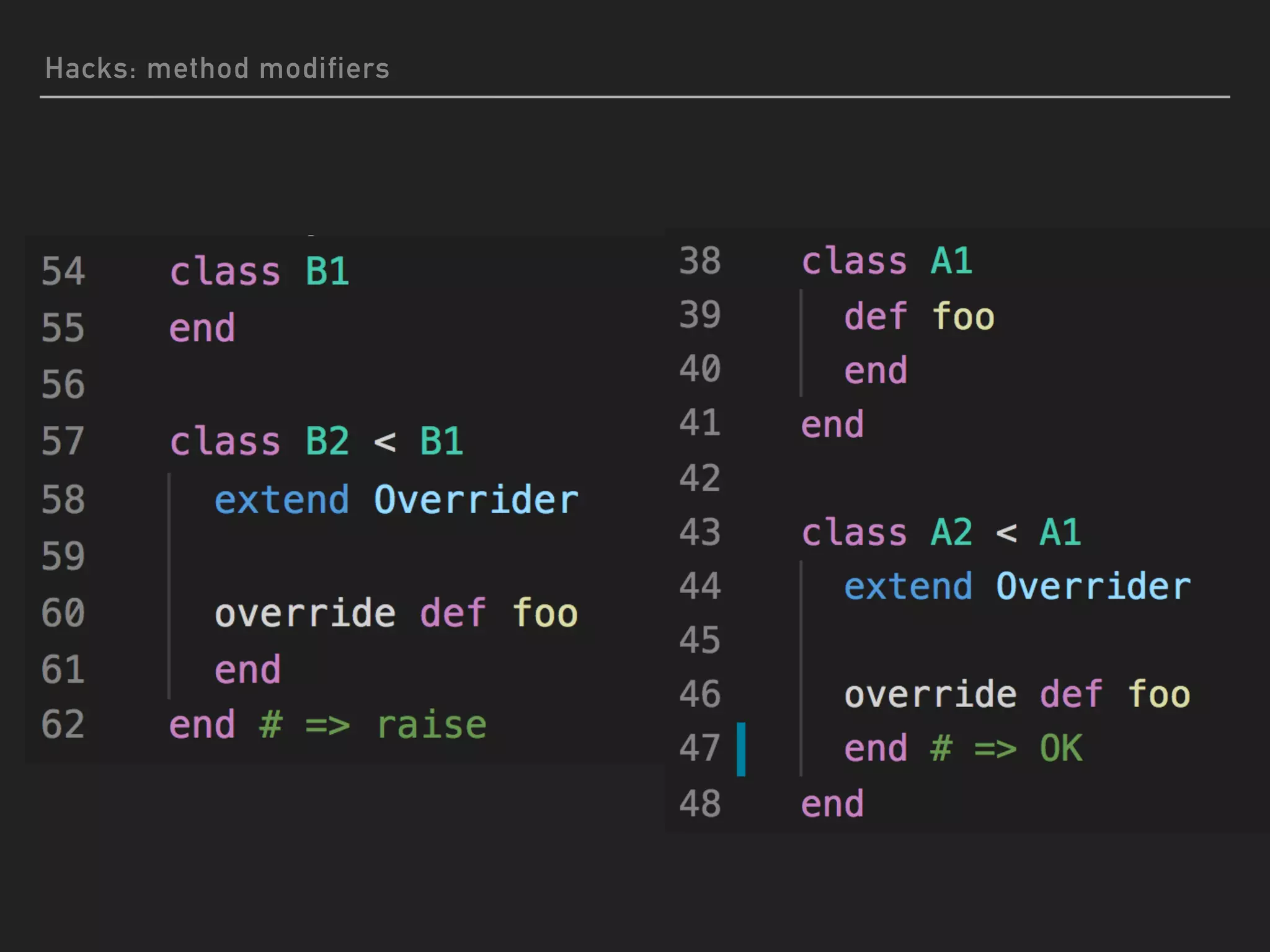Click line number 38 in right gutter
The height and width of the screenshot is (952, 1270).
click(699, 261)
